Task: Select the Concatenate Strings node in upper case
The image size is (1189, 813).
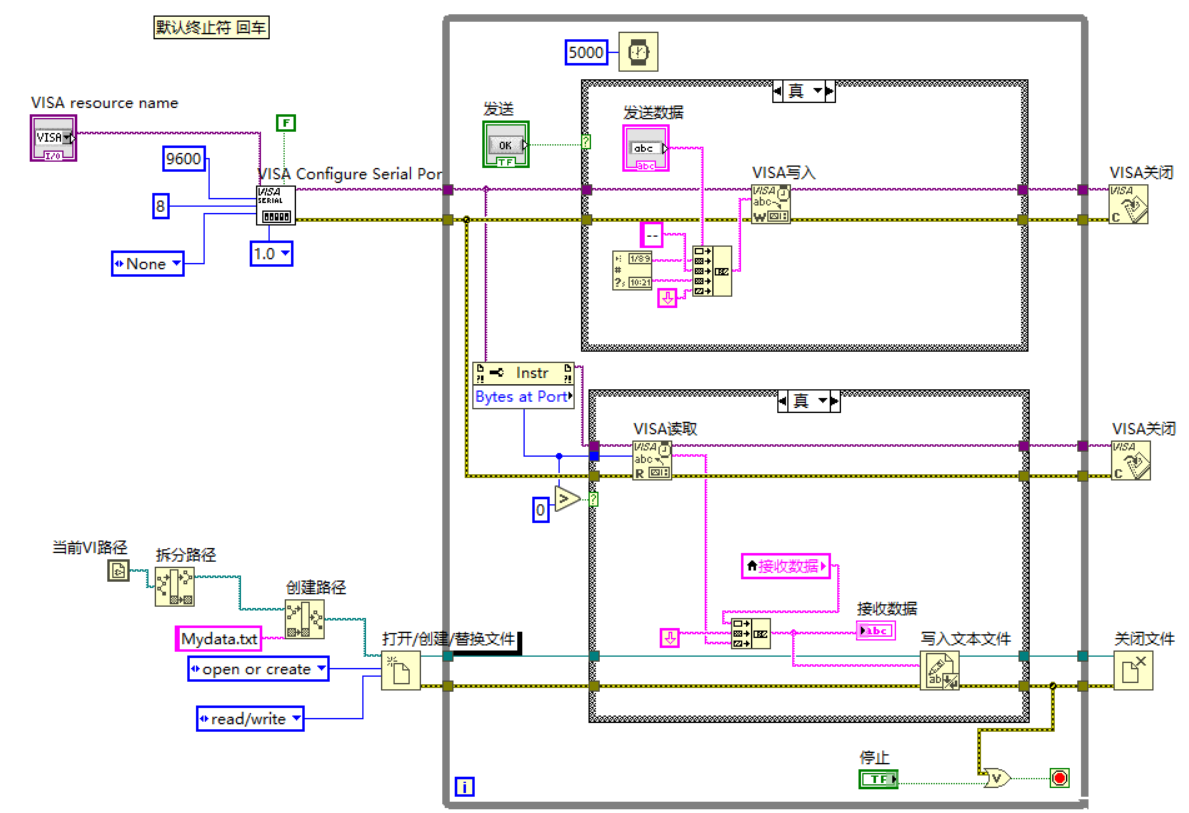Action: click(x=712, y=271)
